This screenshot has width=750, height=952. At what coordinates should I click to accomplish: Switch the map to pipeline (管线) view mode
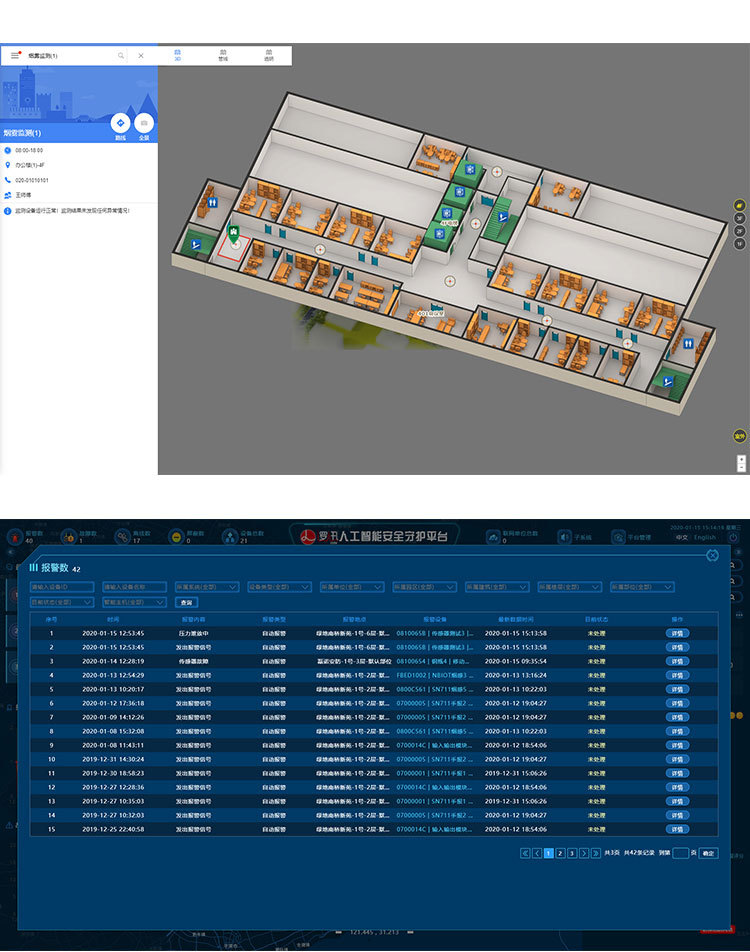(223, 55)
